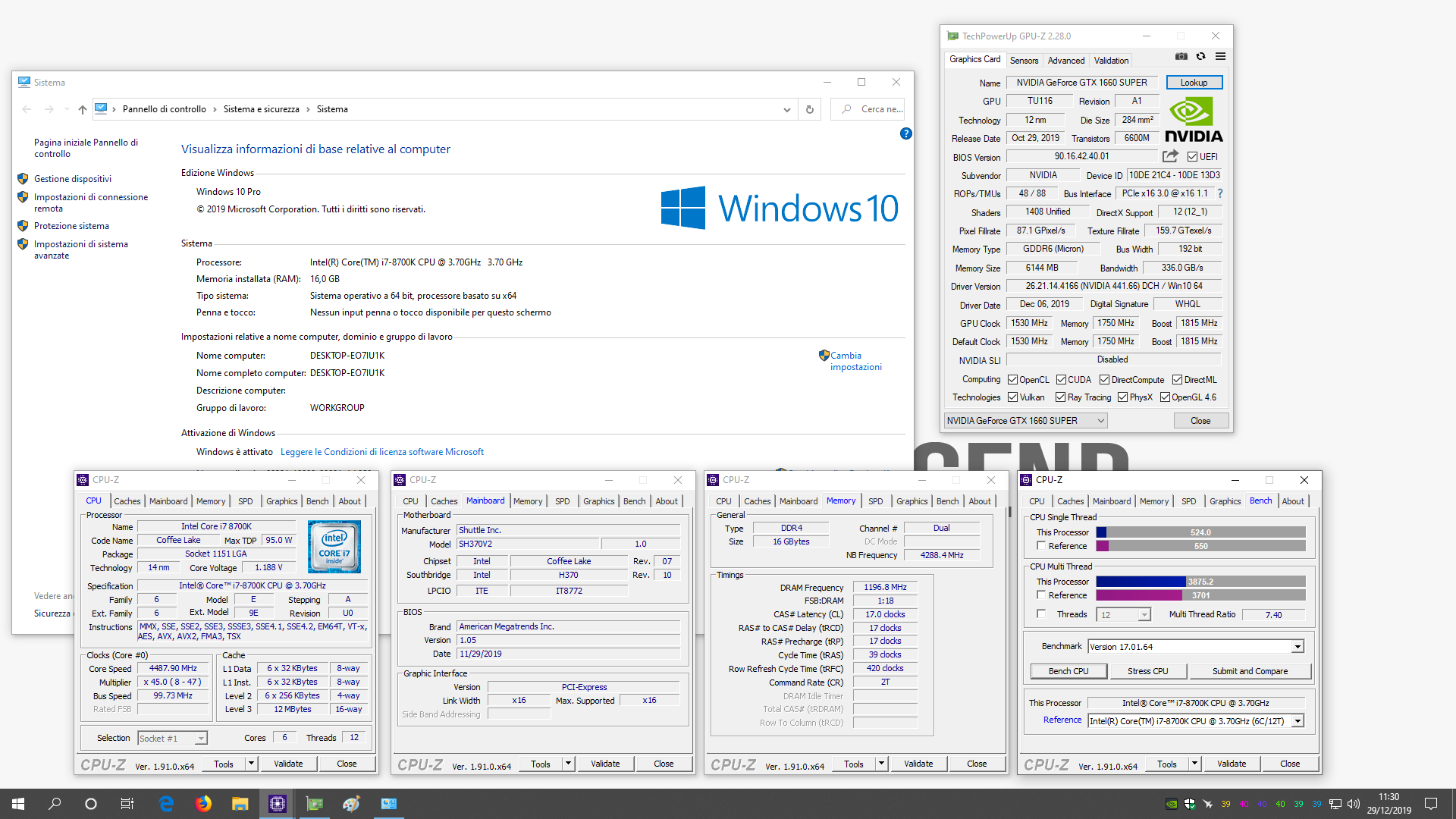Expand Tools arrow in CPU-Z CPU window
This screenshot has height=819, width=1456.
pos(252,764)
